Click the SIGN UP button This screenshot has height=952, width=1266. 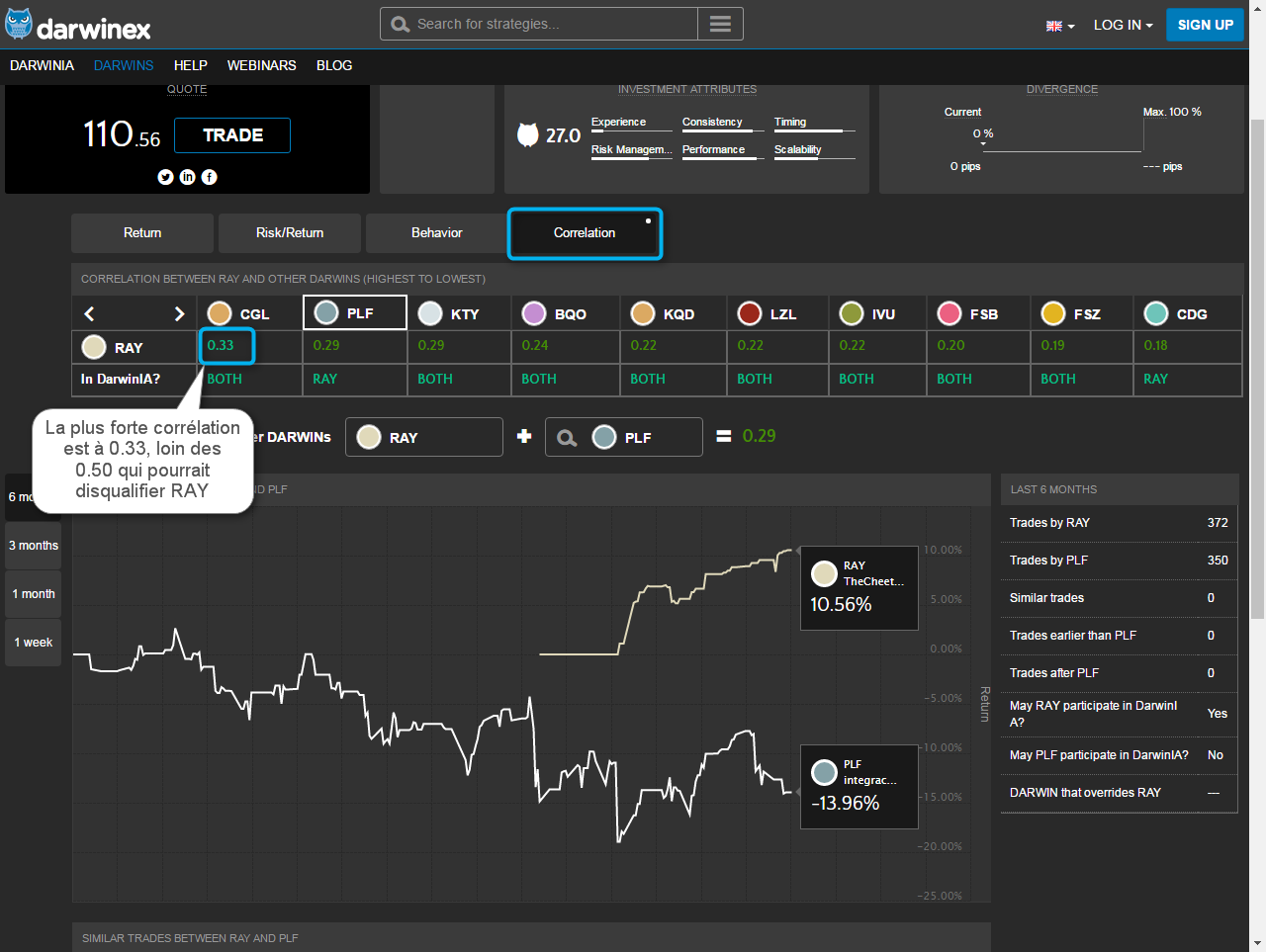tap(1205, 25)
